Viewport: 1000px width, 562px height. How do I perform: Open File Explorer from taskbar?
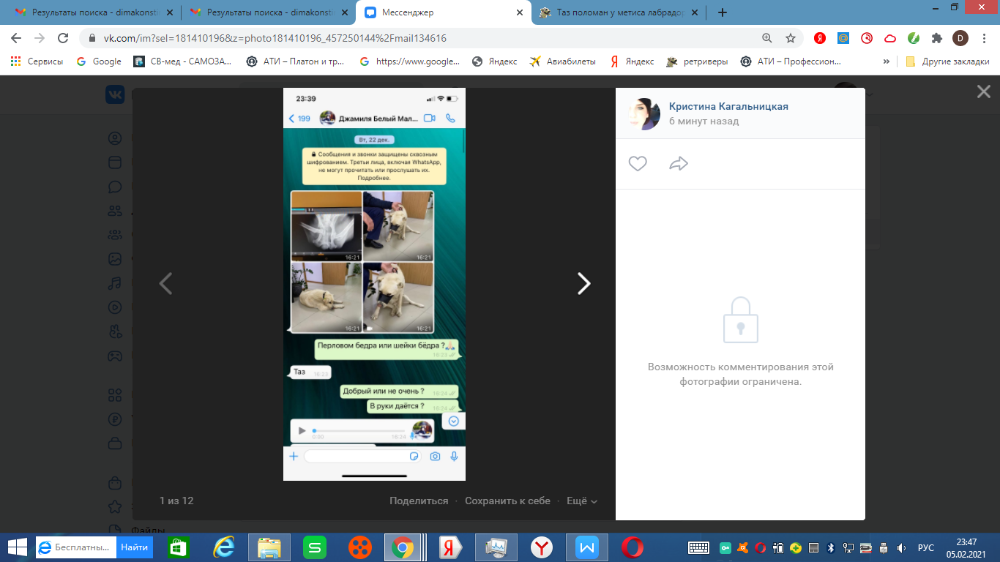pos(269,547)
